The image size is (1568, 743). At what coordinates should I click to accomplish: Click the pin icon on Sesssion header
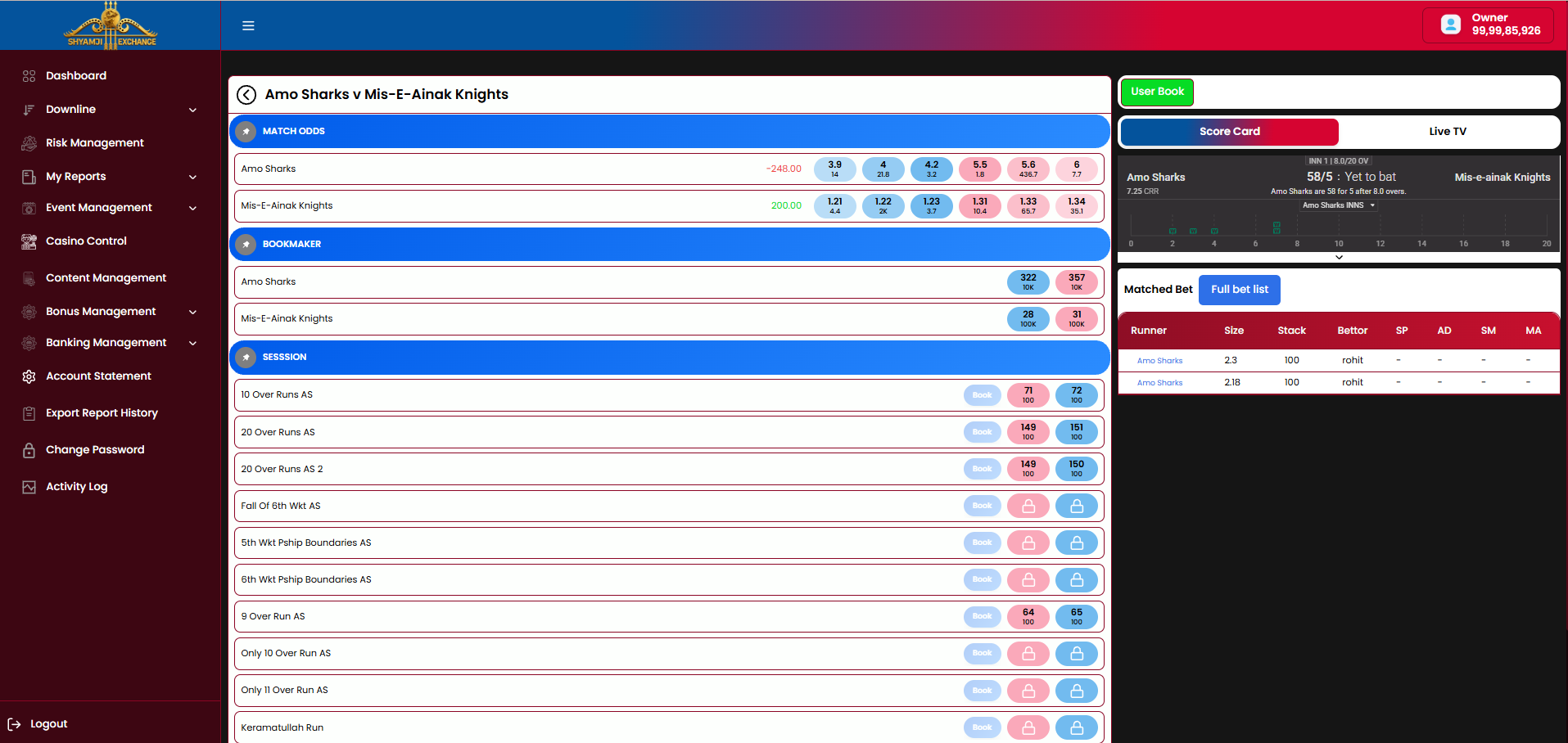(246, 357)
